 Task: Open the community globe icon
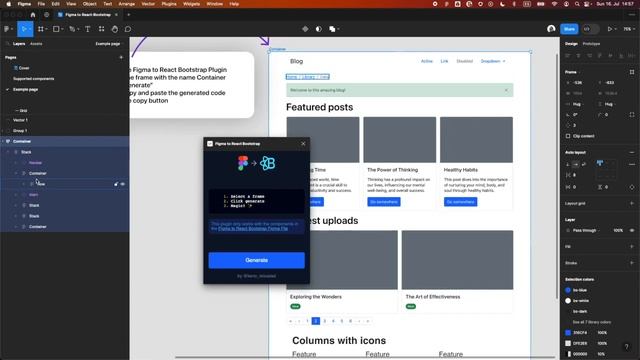point(47,15)
